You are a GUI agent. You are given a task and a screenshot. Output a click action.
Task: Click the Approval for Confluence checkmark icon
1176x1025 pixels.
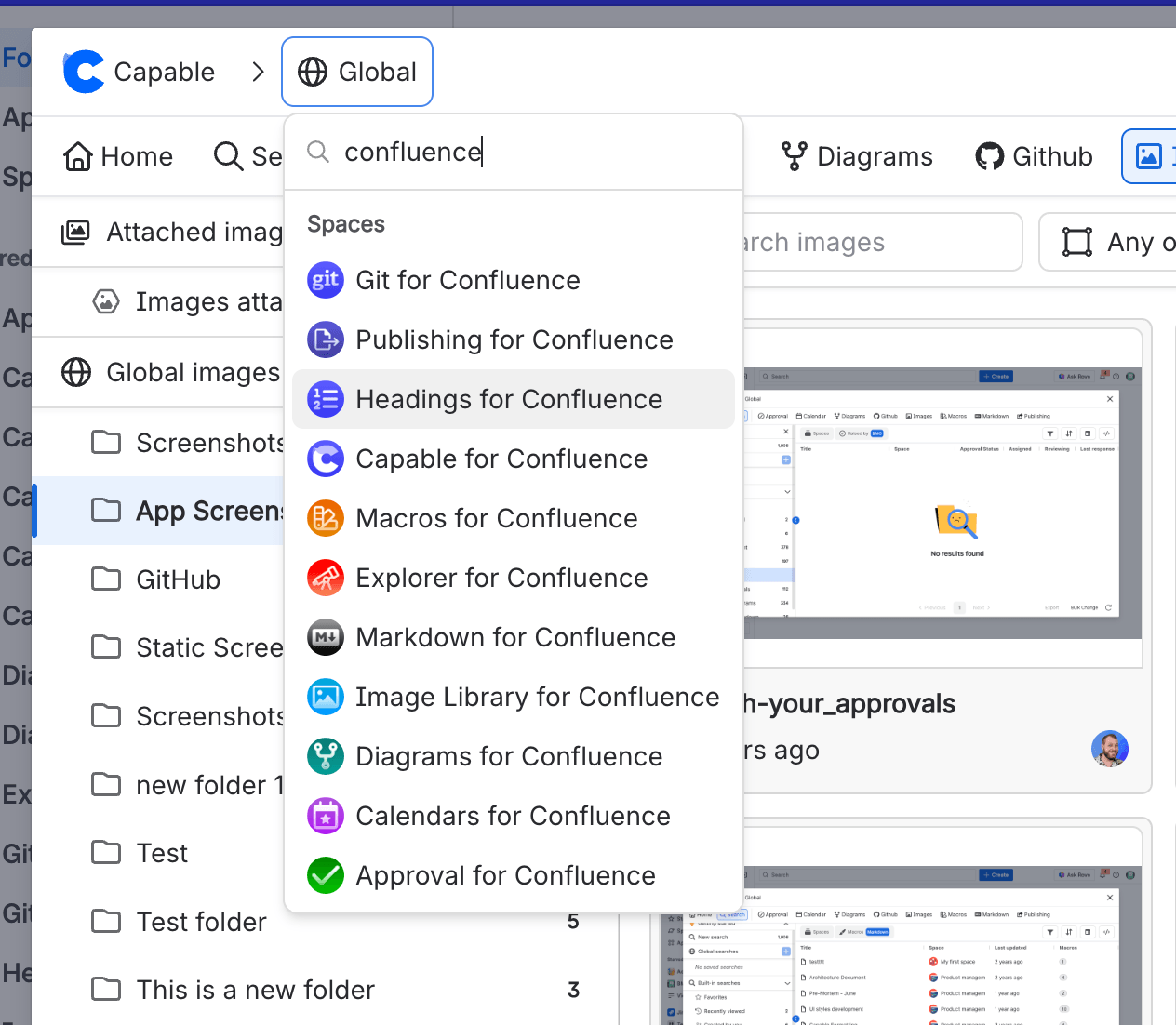point(325,875)
